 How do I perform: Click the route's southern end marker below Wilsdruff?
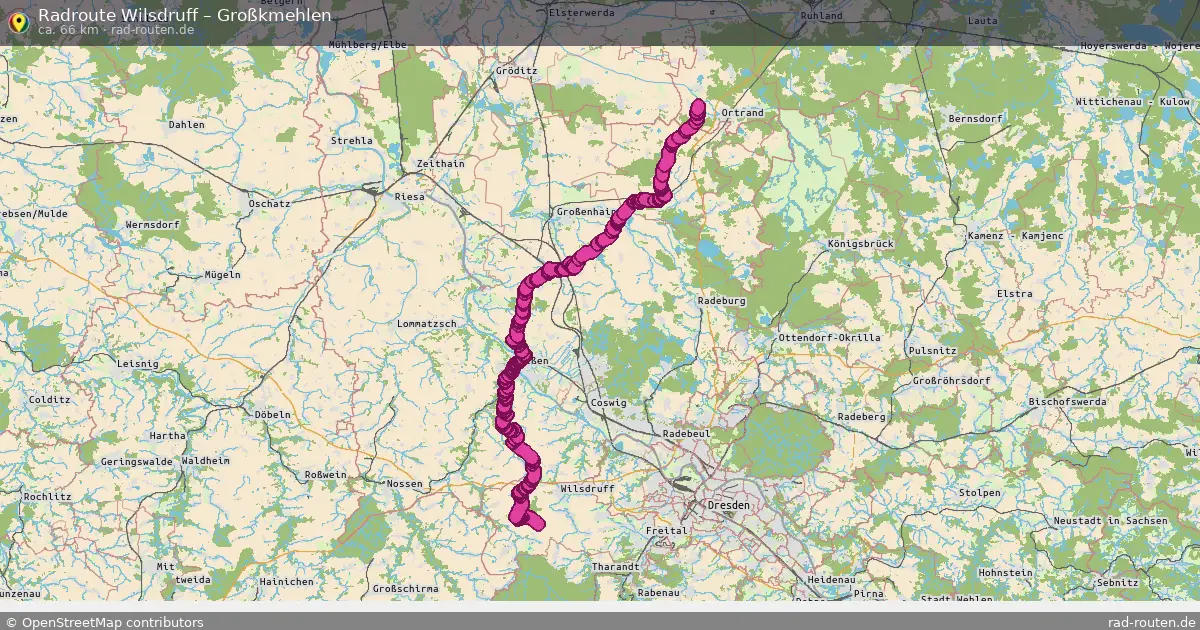(536, 522)
